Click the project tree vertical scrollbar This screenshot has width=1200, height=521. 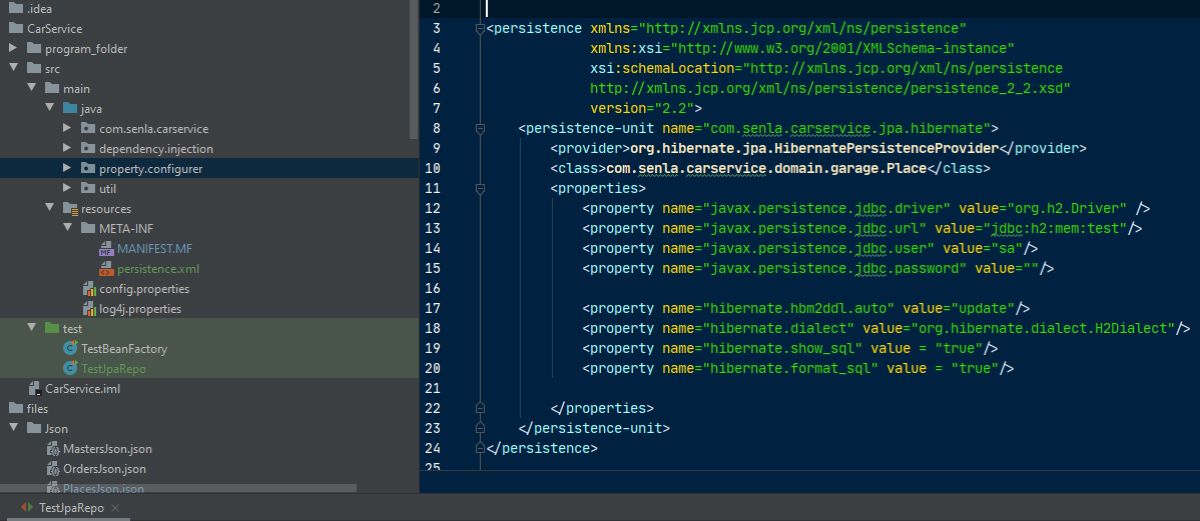[414, 70]
